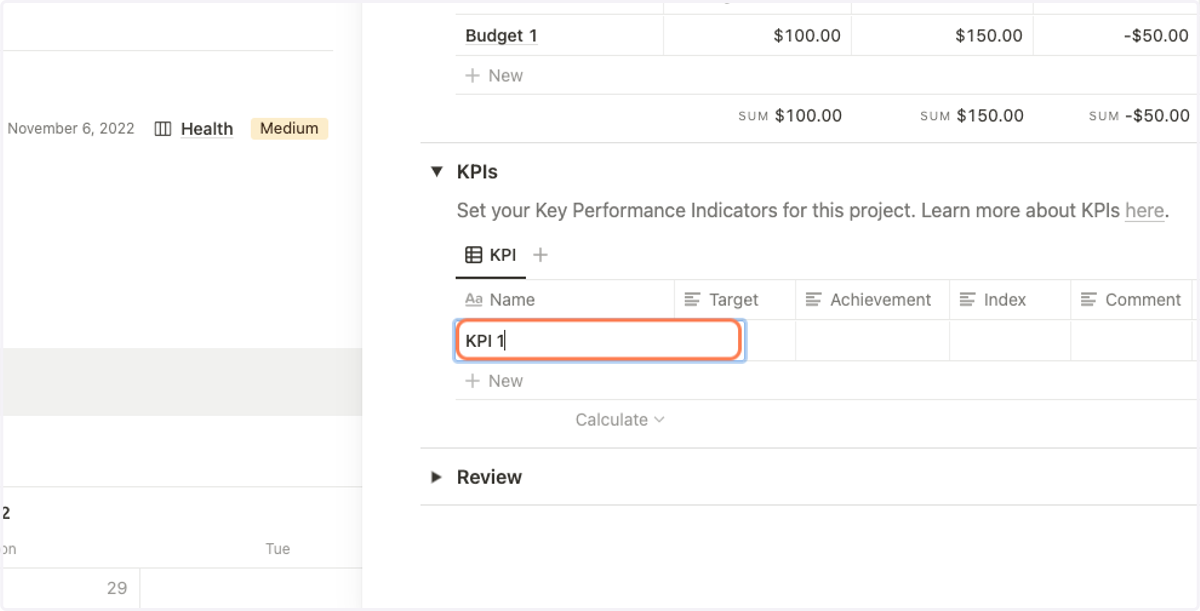Click the text-lines icon in the Target column header
This screenshot has height=611, width=1200.
692,300
